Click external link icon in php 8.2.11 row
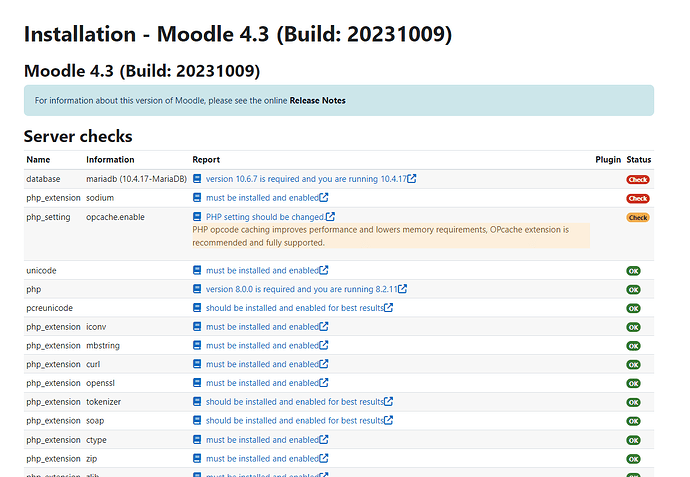 coord(402,289)
